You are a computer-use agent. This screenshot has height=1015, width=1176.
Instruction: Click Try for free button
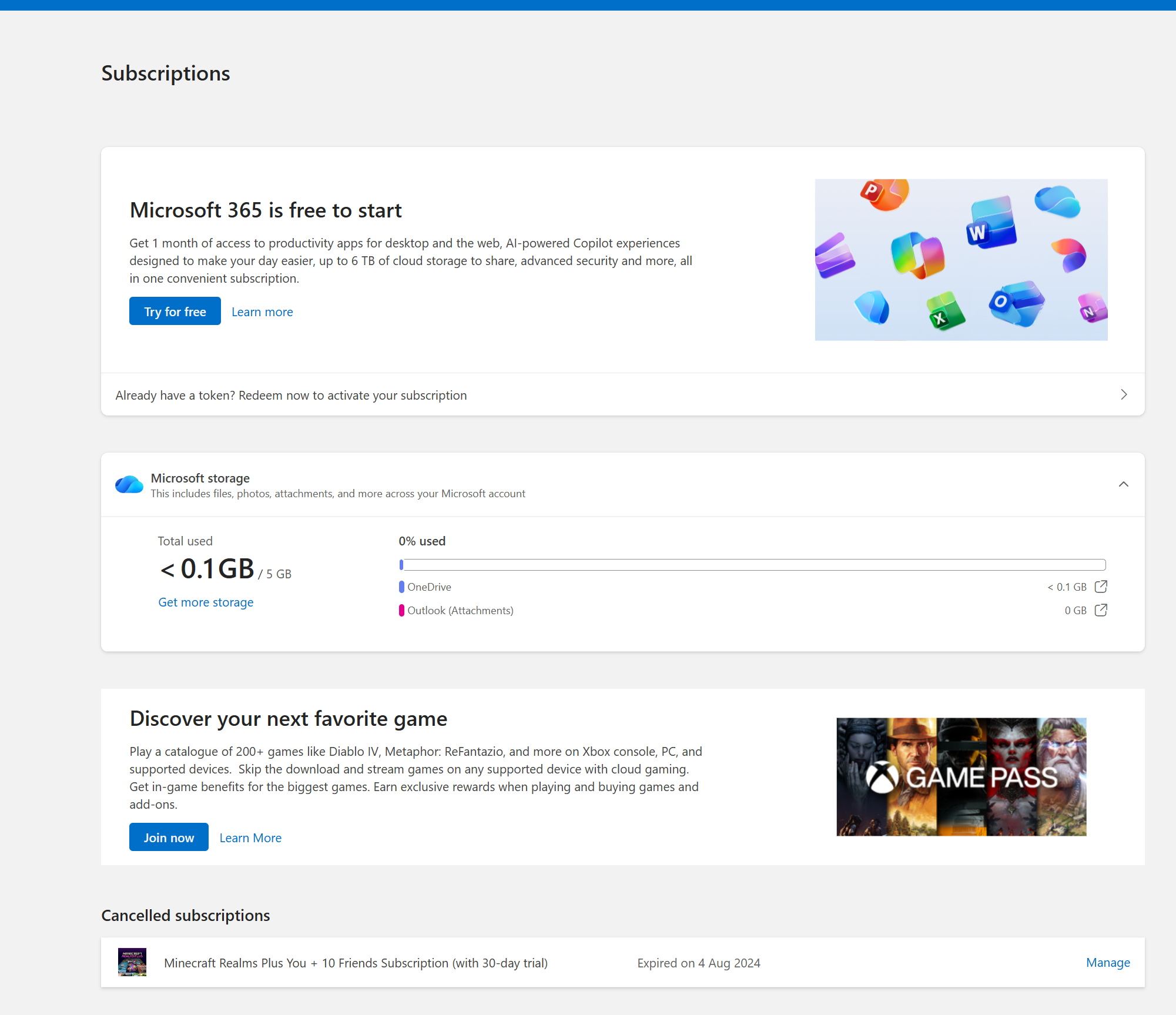[175, 311]
